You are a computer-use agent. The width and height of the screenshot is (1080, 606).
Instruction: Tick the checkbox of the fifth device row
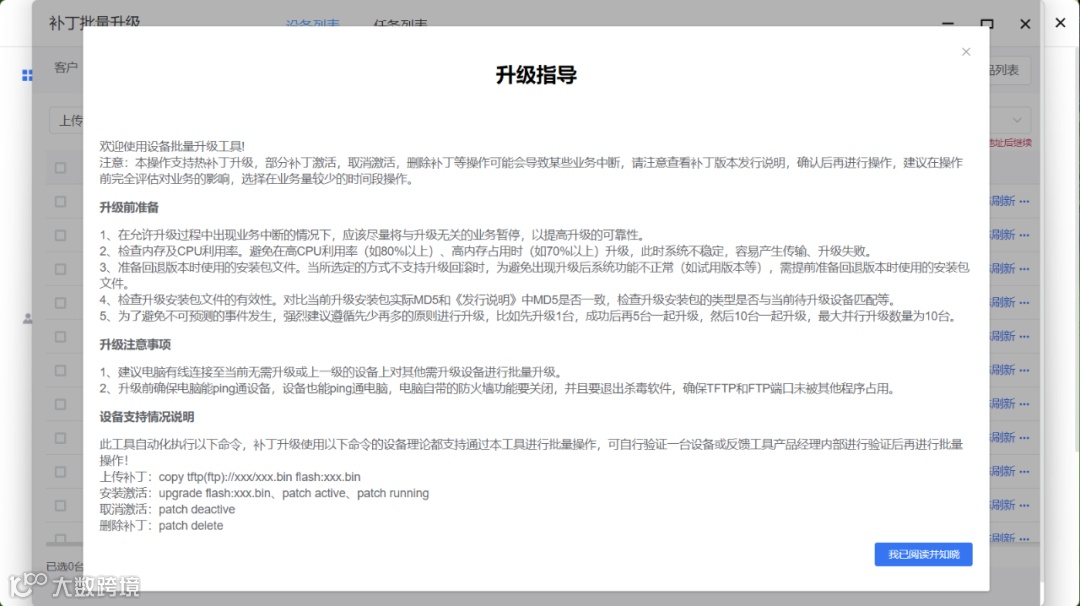coord(61,336)
